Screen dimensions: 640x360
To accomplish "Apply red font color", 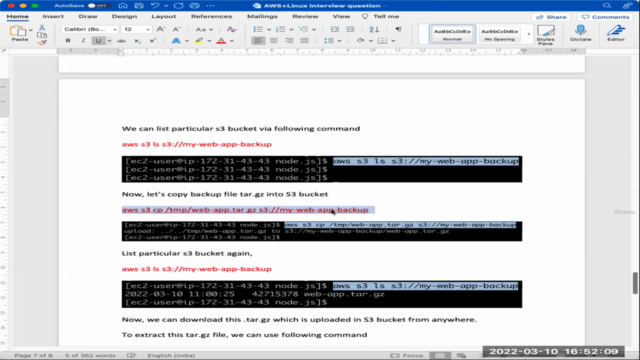I will click(x=221, y=41).
